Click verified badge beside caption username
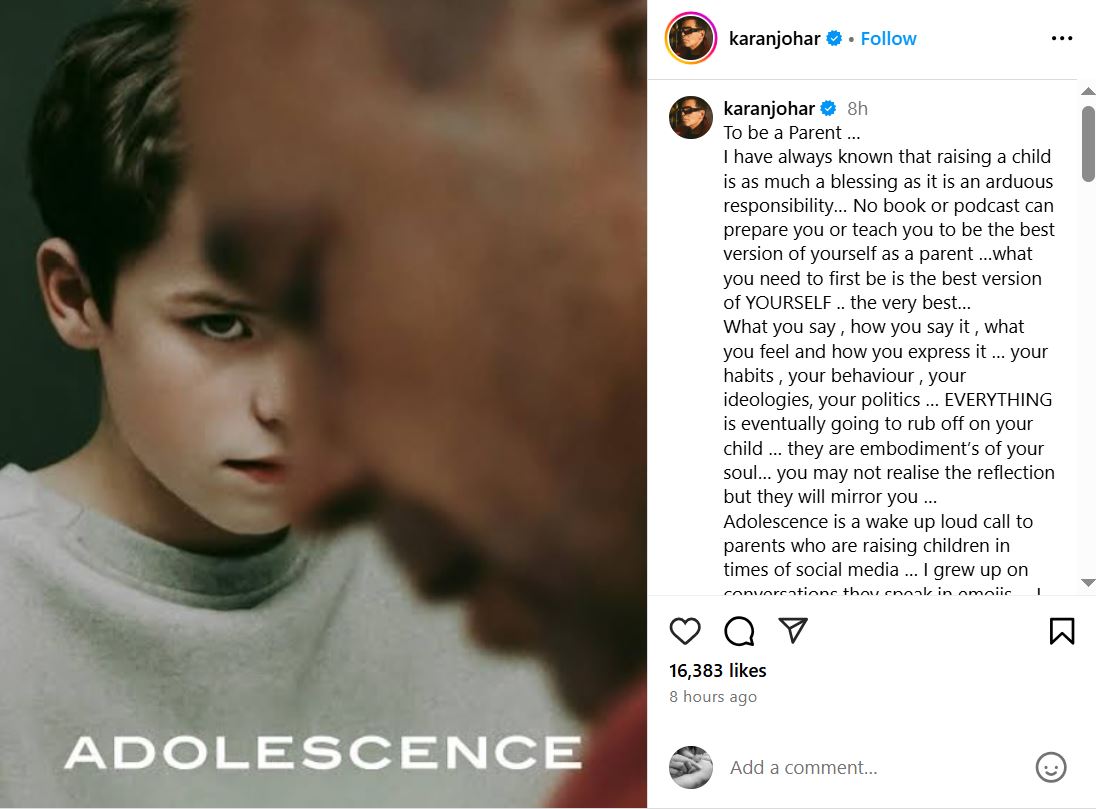This screenshot has height=809, width=1096. tap(828, 108)
